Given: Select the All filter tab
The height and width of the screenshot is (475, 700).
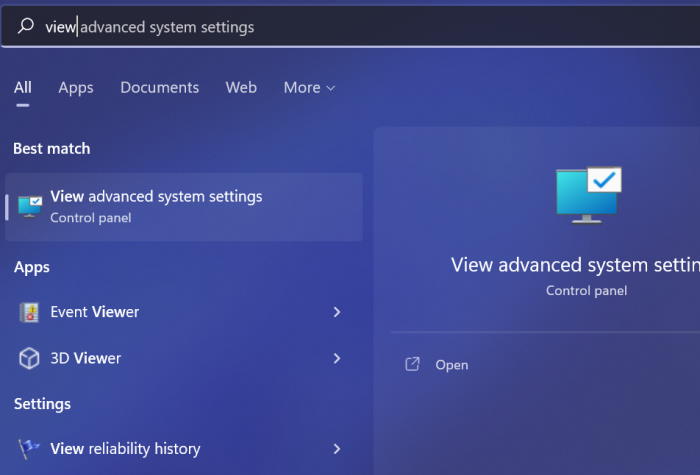Looking at the screenshot, I should click(23, 88).
